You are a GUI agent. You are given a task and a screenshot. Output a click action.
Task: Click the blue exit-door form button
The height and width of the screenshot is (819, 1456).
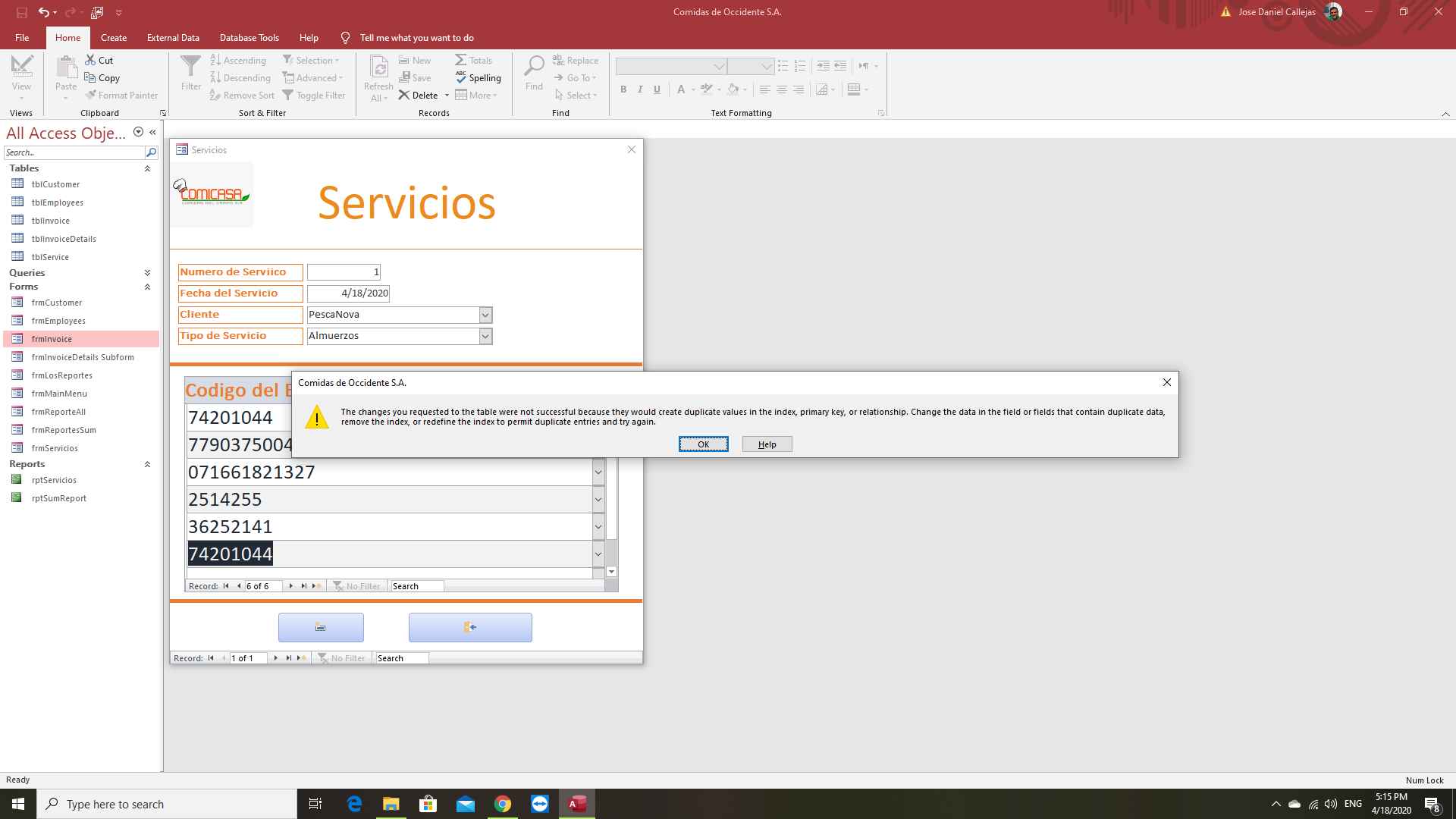[x=470, y=627]
